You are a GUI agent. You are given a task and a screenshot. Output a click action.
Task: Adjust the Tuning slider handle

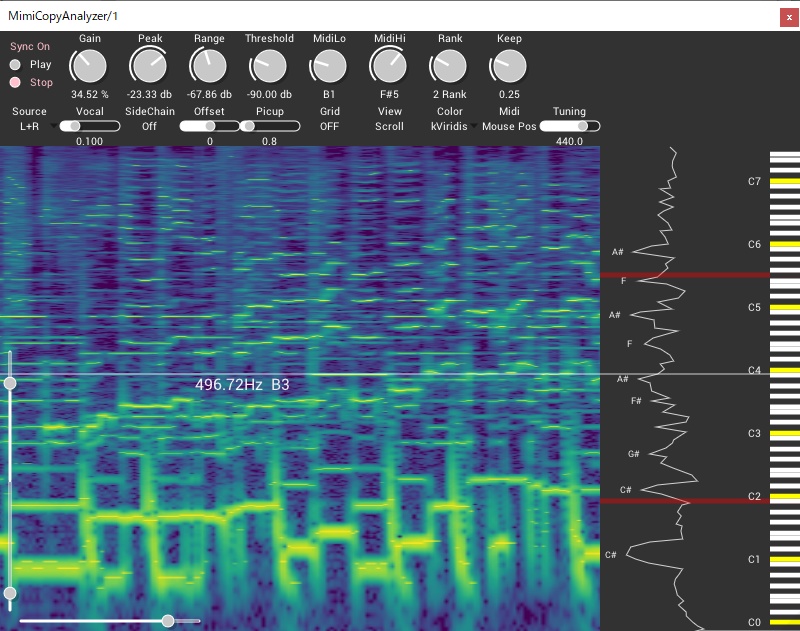pyautogui.click(x=583, y=126)
